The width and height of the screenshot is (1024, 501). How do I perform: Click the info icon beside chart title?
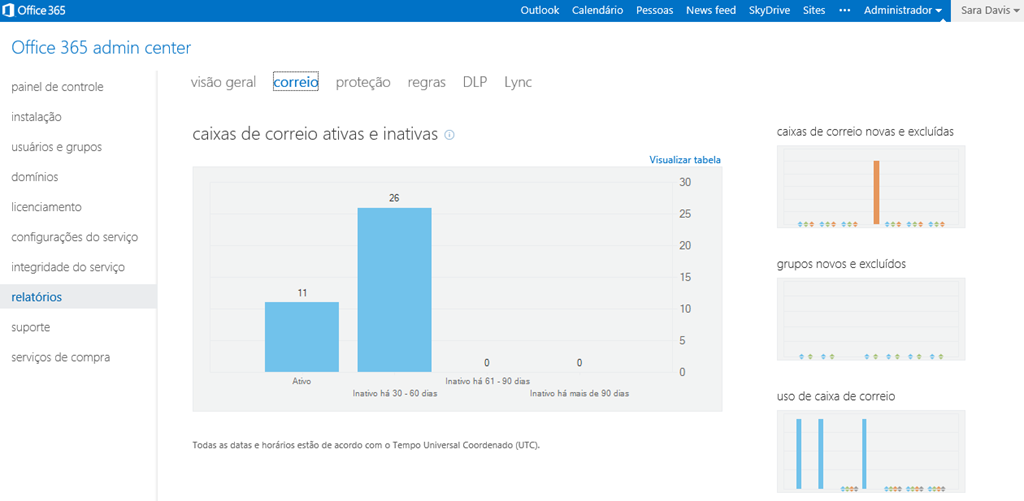[449, 134]
